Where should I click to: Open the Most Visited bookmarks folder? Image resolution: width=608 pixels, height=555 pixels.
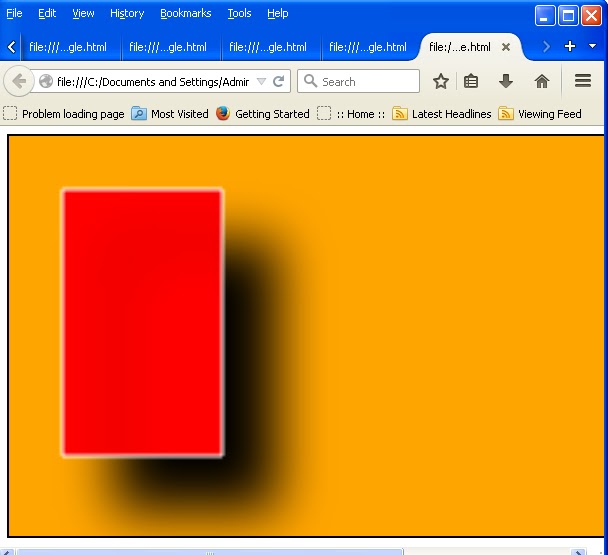click(170, 114)
